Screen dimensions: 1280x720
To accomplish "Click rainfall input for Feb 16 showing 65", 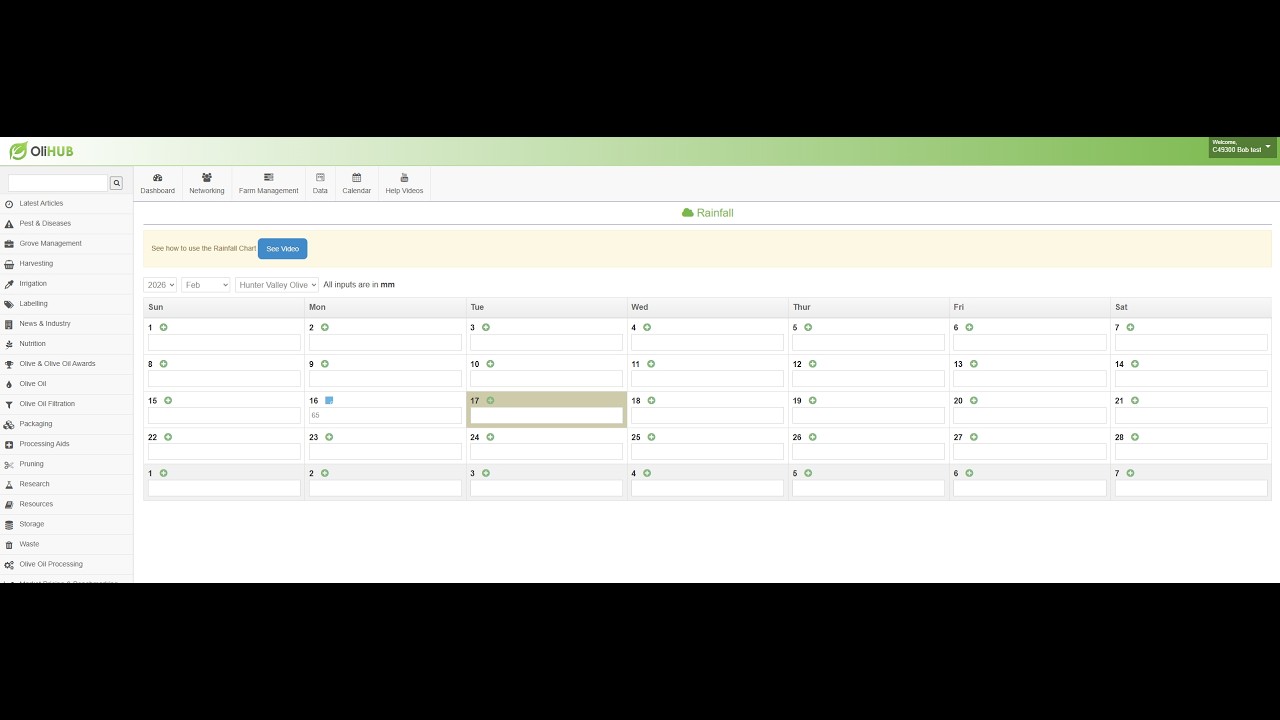I will click(385, 415).
